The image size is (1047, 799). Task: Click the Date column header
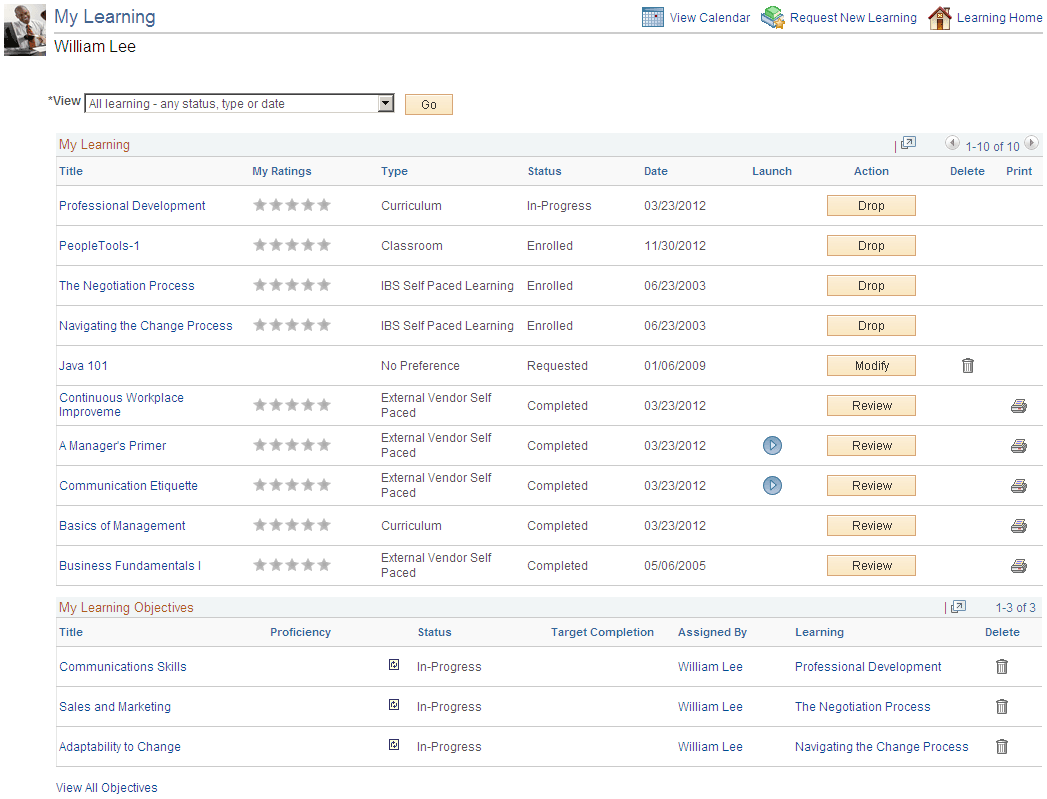pyautogui.click(x=655, y=171)
